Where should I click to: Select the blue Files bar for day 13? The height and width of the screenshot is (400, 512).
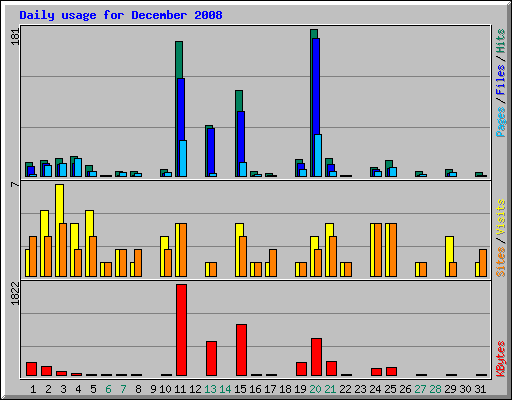[211, 151]
